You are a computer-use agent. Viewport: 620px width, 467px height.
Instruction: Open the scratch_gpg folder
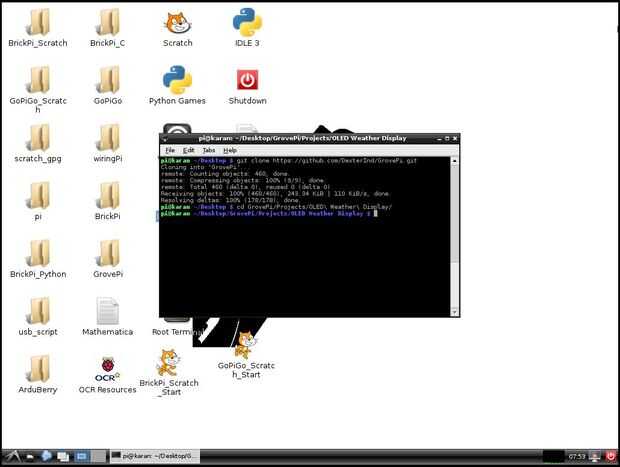pos(38,138)
